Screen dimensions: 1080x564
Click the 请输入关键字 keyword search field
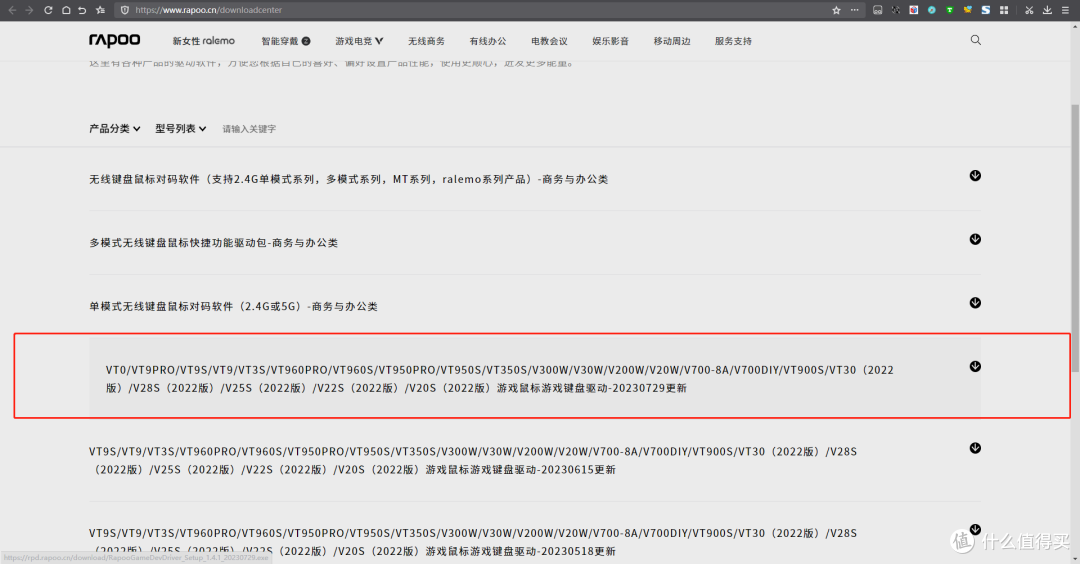pos(249,129)
